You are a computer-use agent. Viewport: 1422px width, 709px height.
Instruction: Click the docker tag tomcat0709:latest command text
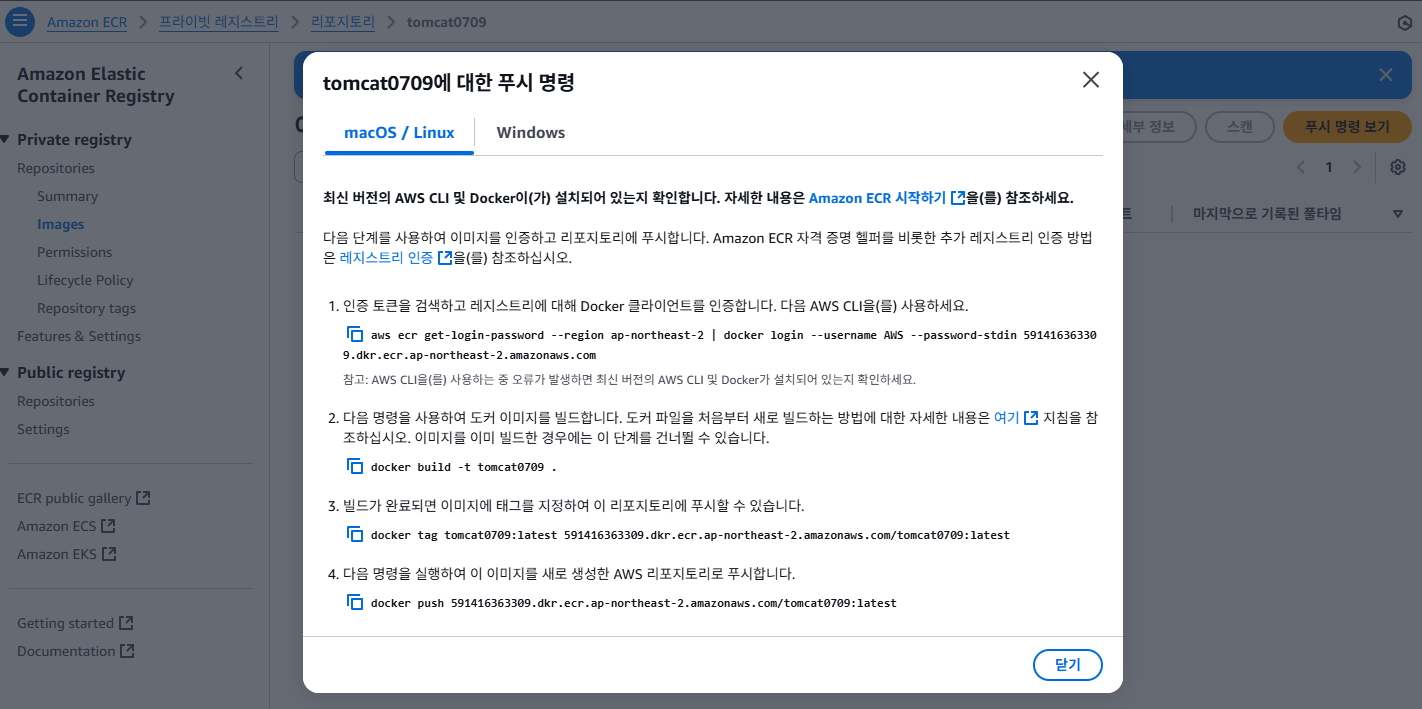coord(690,535)
